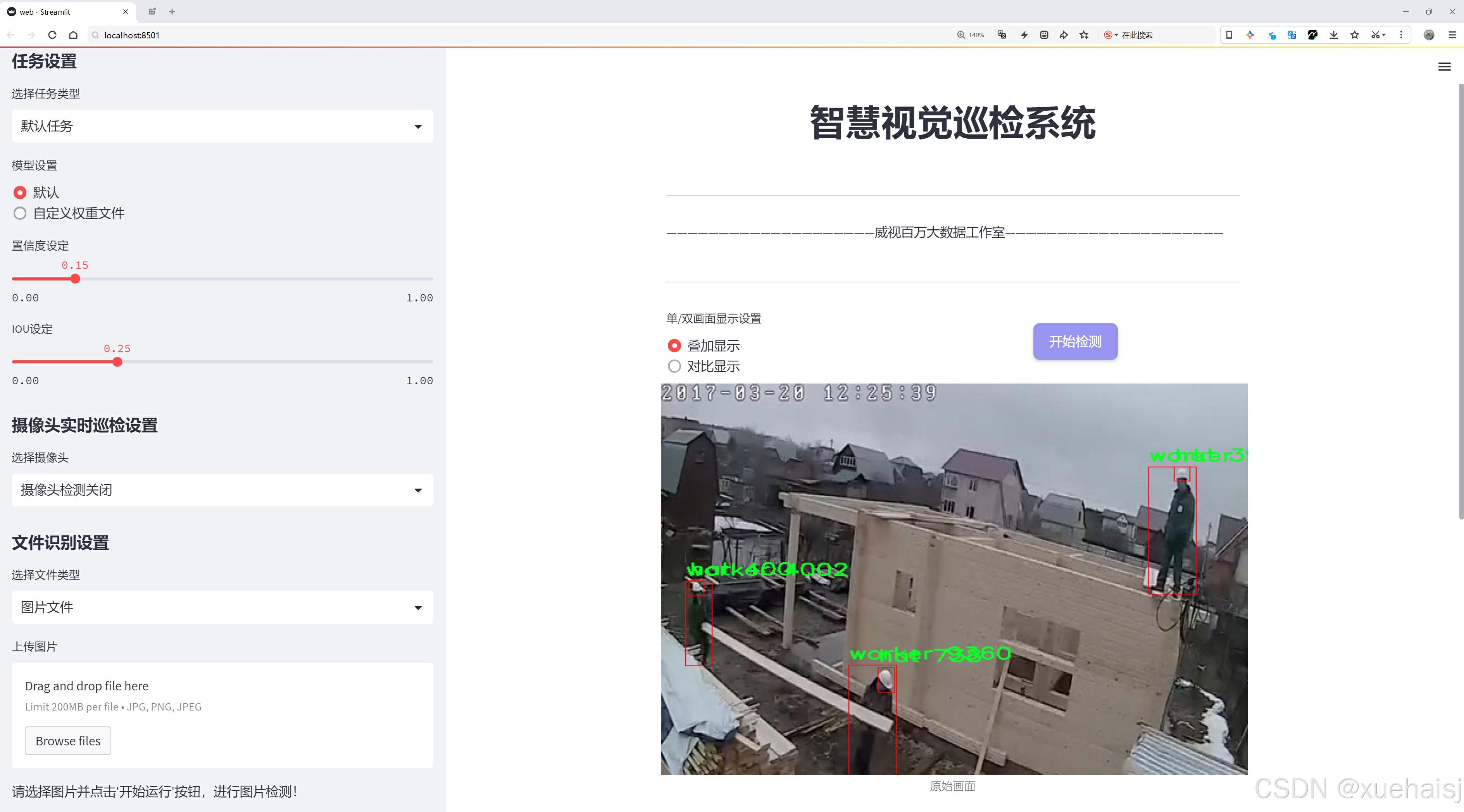1464x812 pixels.
Task: Click the share arrow icon in address bar
Action: pyautogui.click(x=1063, y=35)
